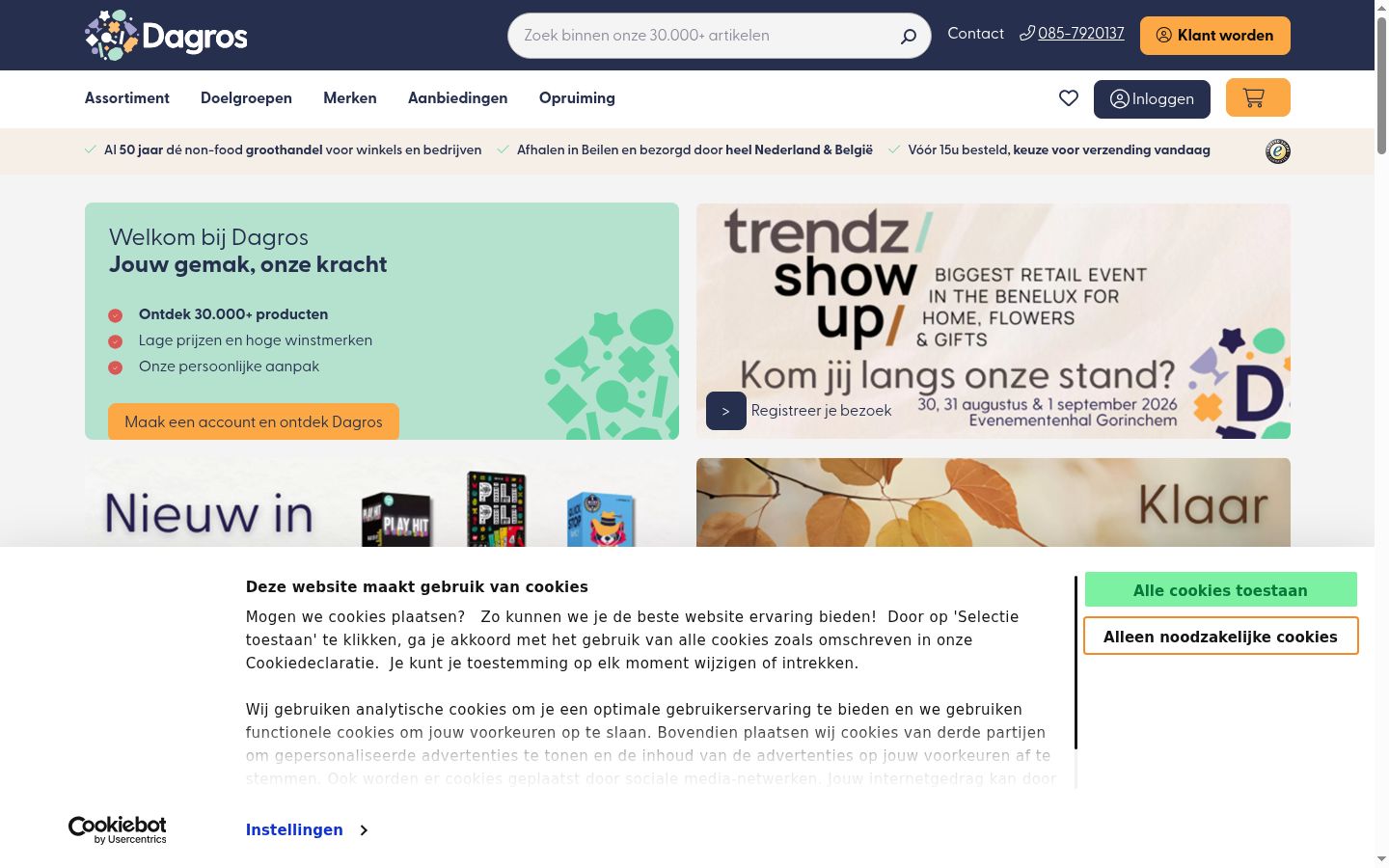This screenshot has height=868, width=1389.
Task: Click the Registreer je bezoek link
Action: (822, 411)
